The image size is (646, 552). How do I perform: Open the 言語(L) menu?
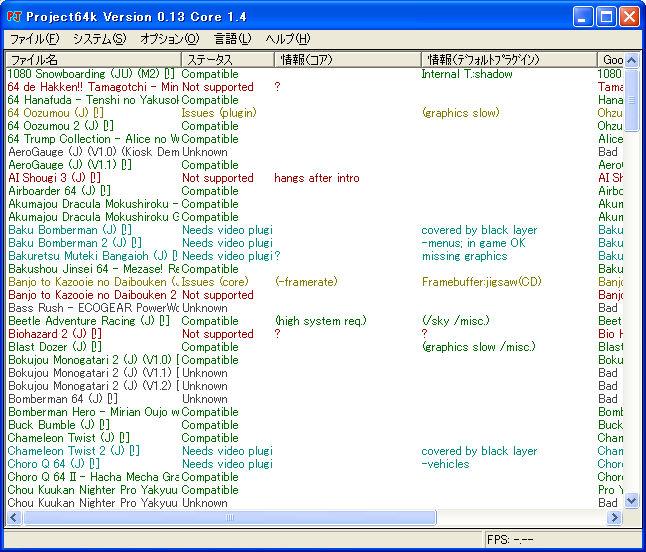[232, 39]
